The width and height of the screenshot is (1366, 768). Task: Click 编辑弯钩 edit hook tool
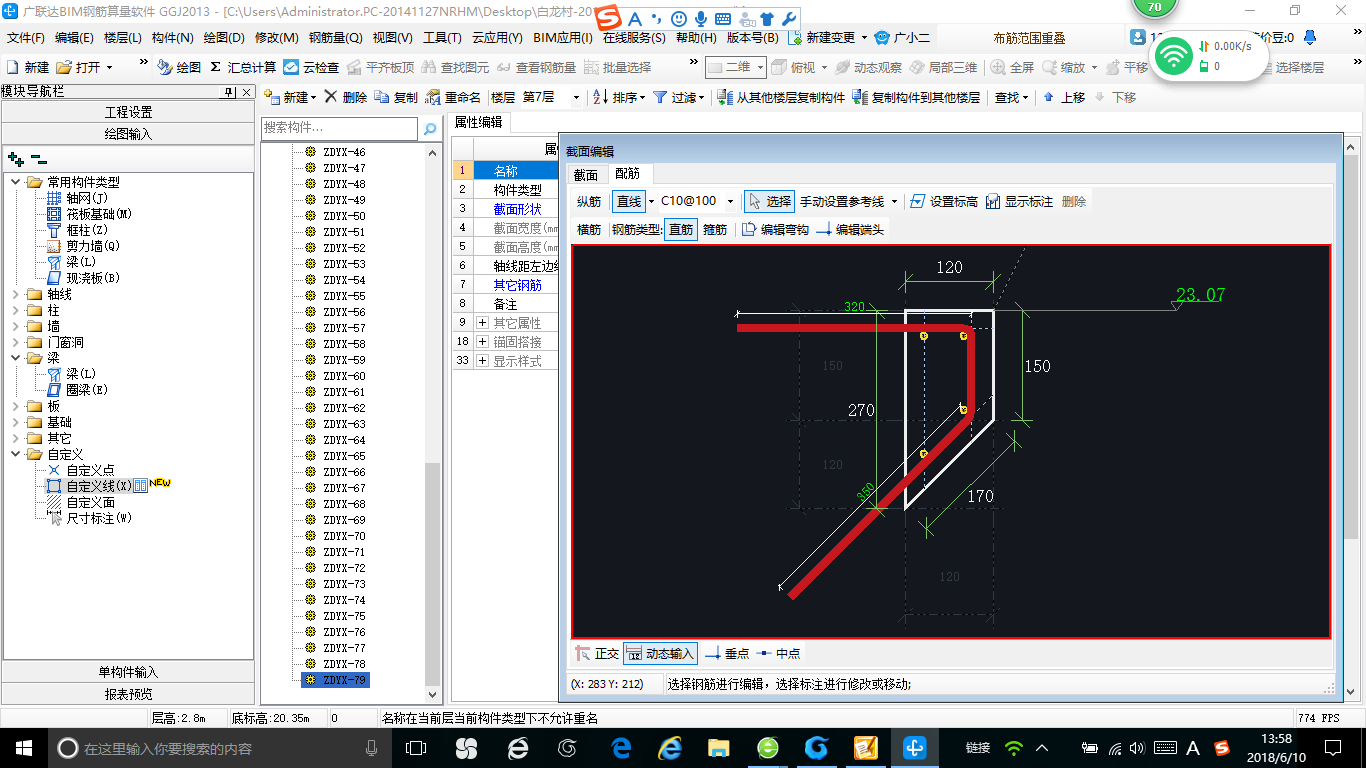[x=775, y=229]
